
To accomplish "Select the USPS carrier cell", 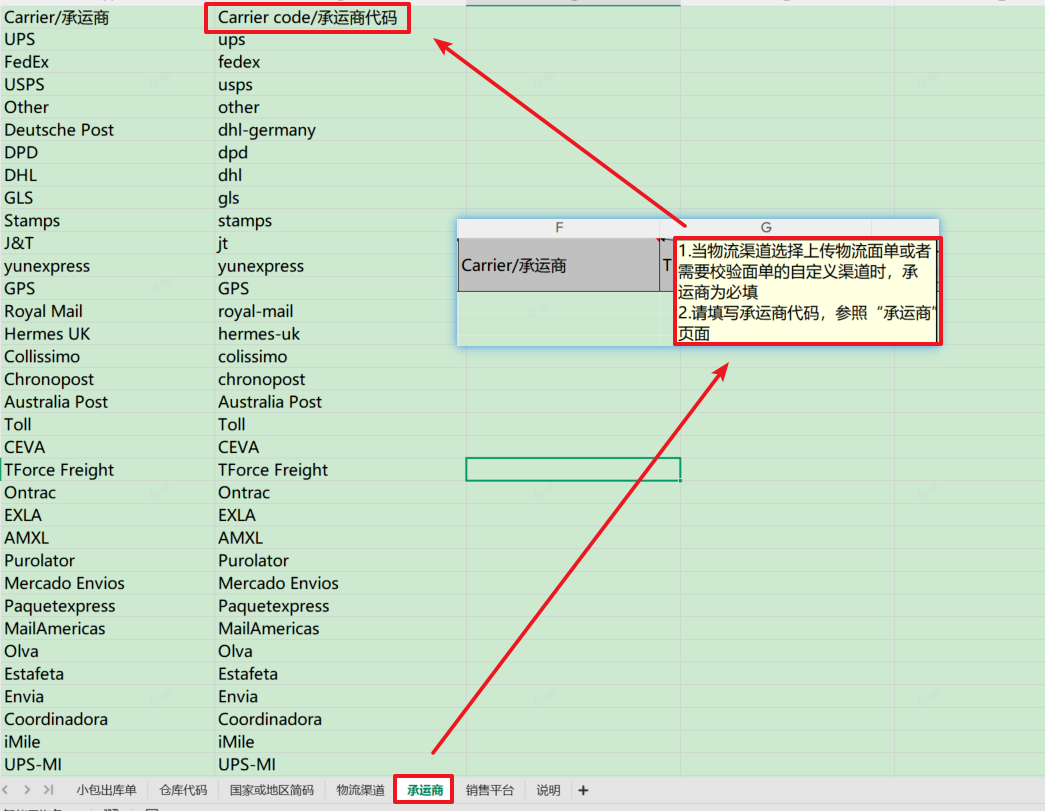I will click(107, 85).
